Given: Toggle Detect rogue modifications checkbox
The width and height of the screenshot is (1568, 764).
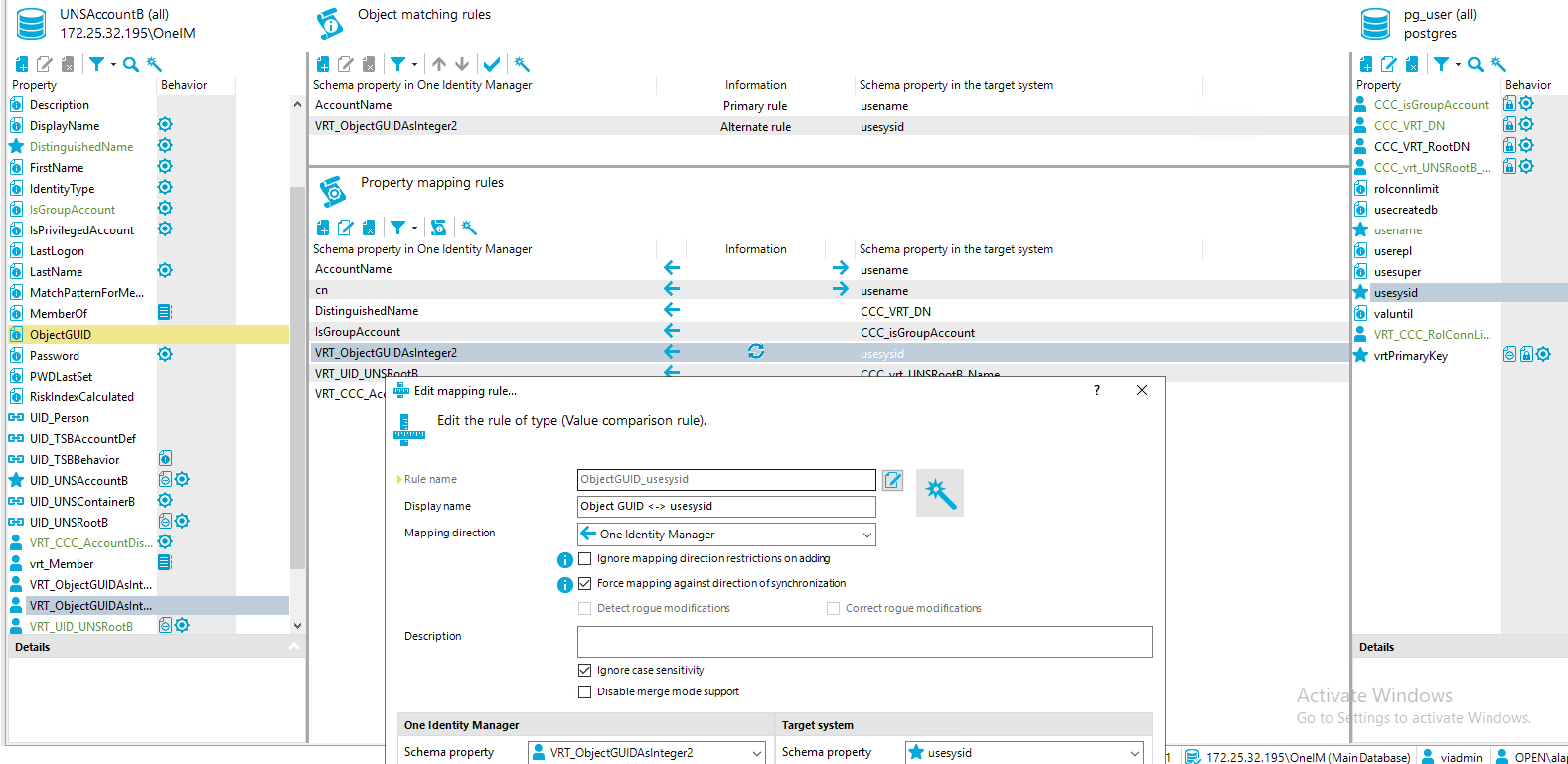Looking at the screenshot, I should point(585,608).
